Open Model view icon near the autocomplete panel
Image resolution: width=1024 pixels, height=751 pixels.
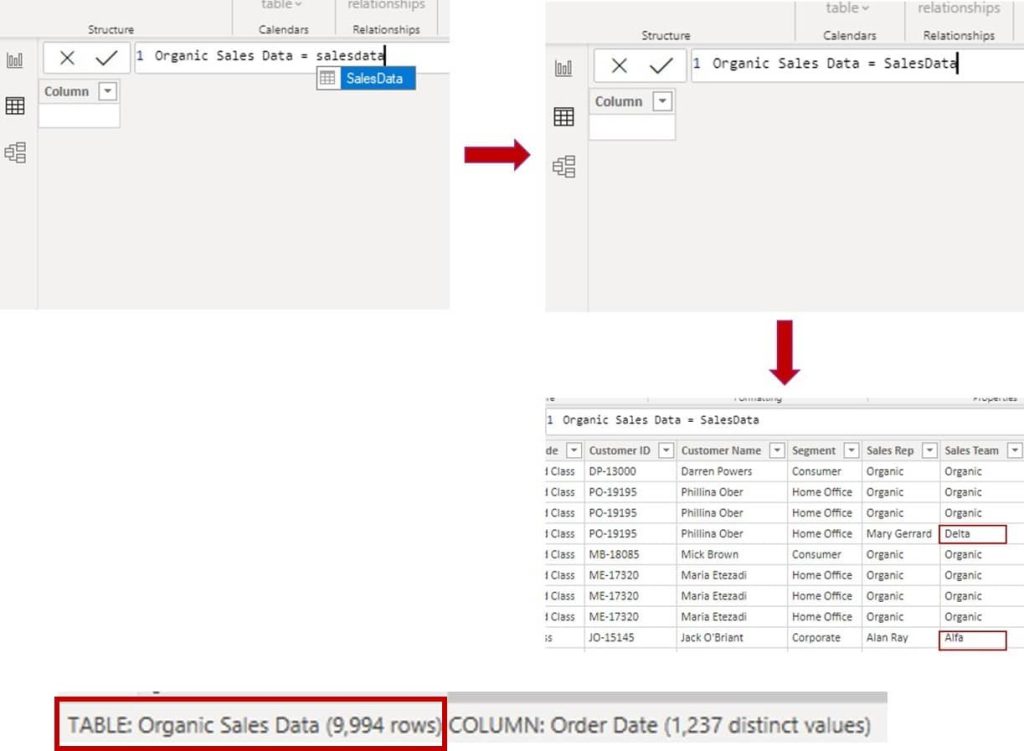tap(15, 153)
